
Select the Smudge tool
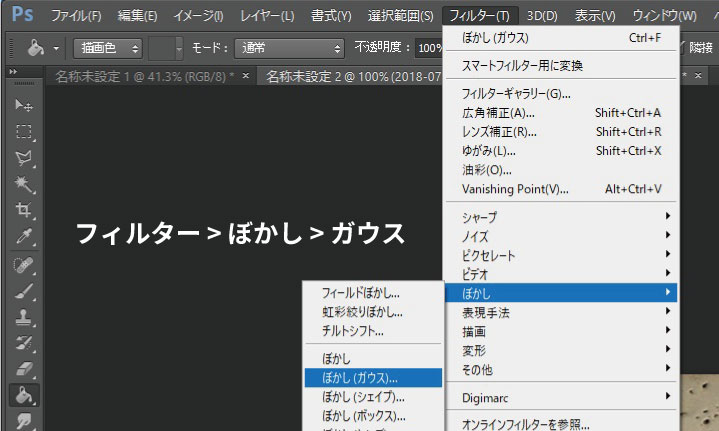click(x=23, y=420)
